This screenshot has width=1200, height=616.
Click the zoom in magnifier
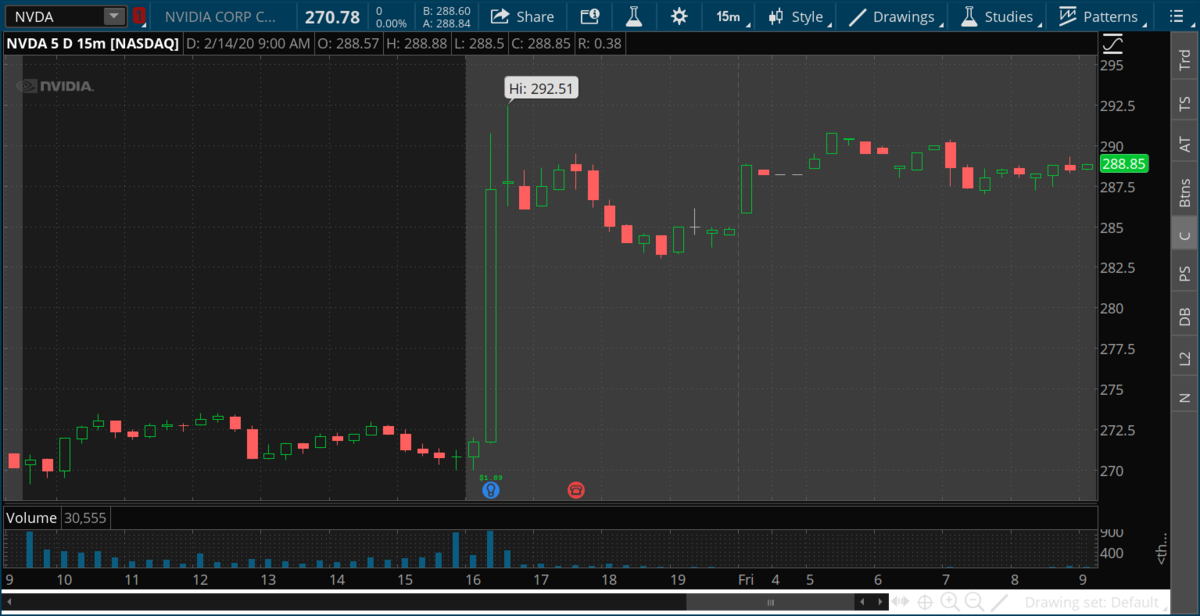(949, 602)
